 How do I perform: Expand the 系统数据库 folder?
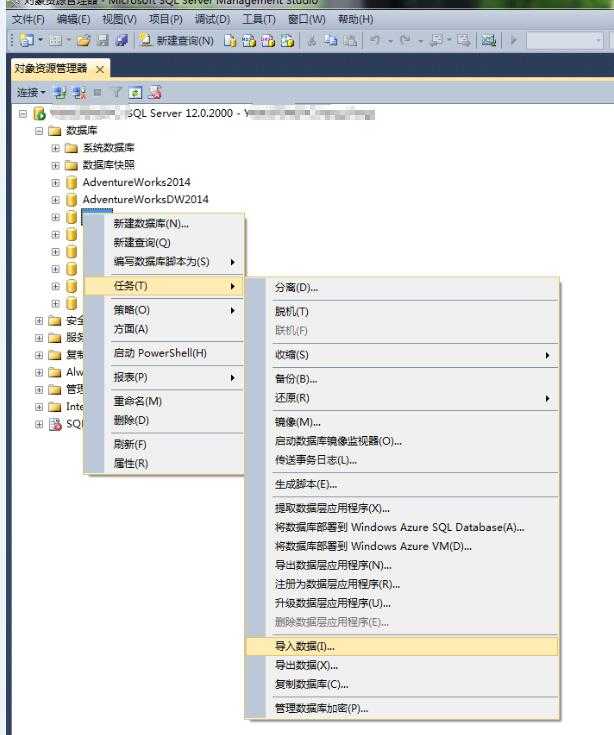pos(55,148)
